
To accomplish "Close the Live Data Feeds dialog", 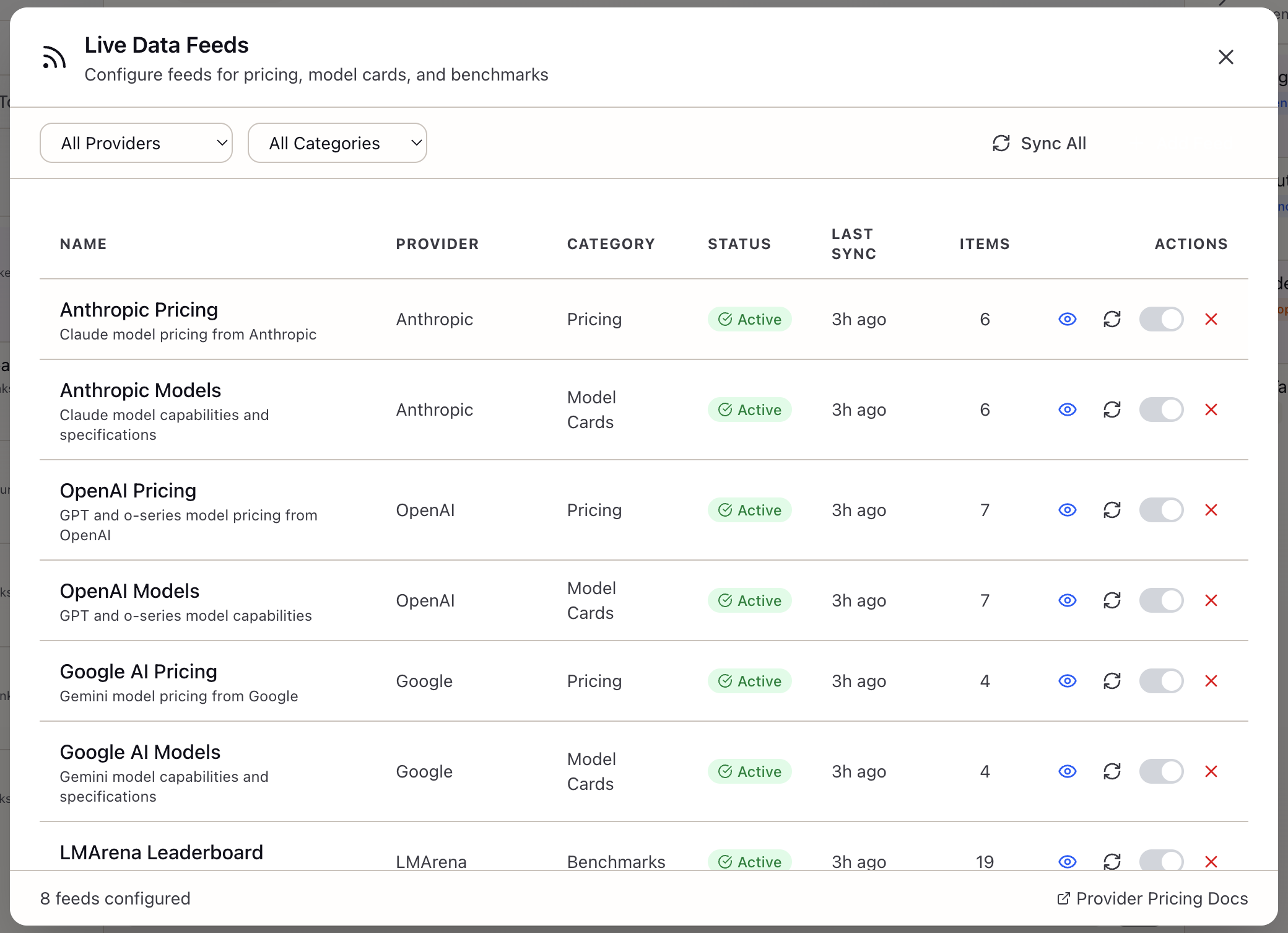I will (x=1226, y=56).
